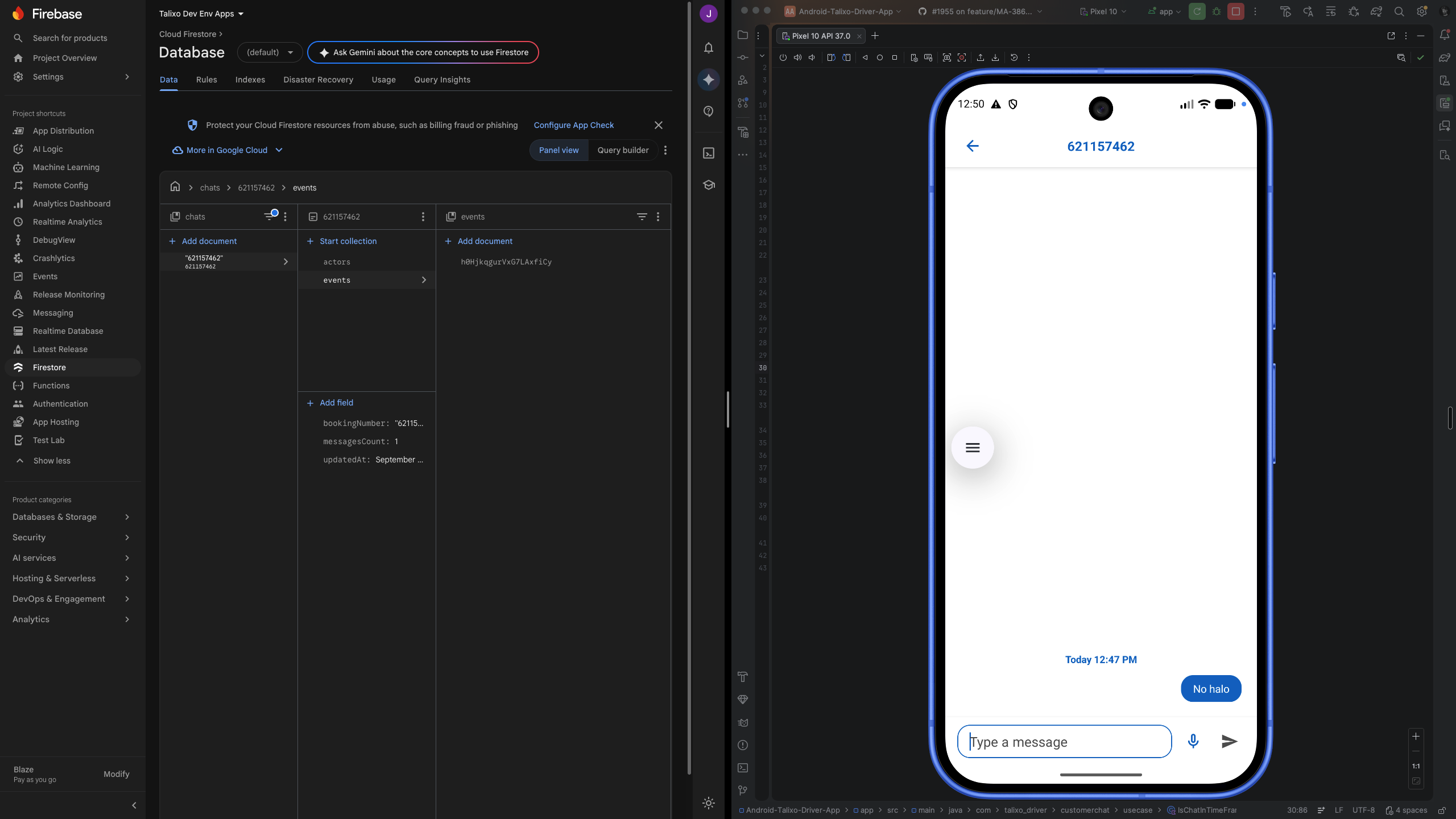Screen dimensions: 1456x819
Task: Toggle Firebase light/dark theme sun icon
Action: [709, 803]
